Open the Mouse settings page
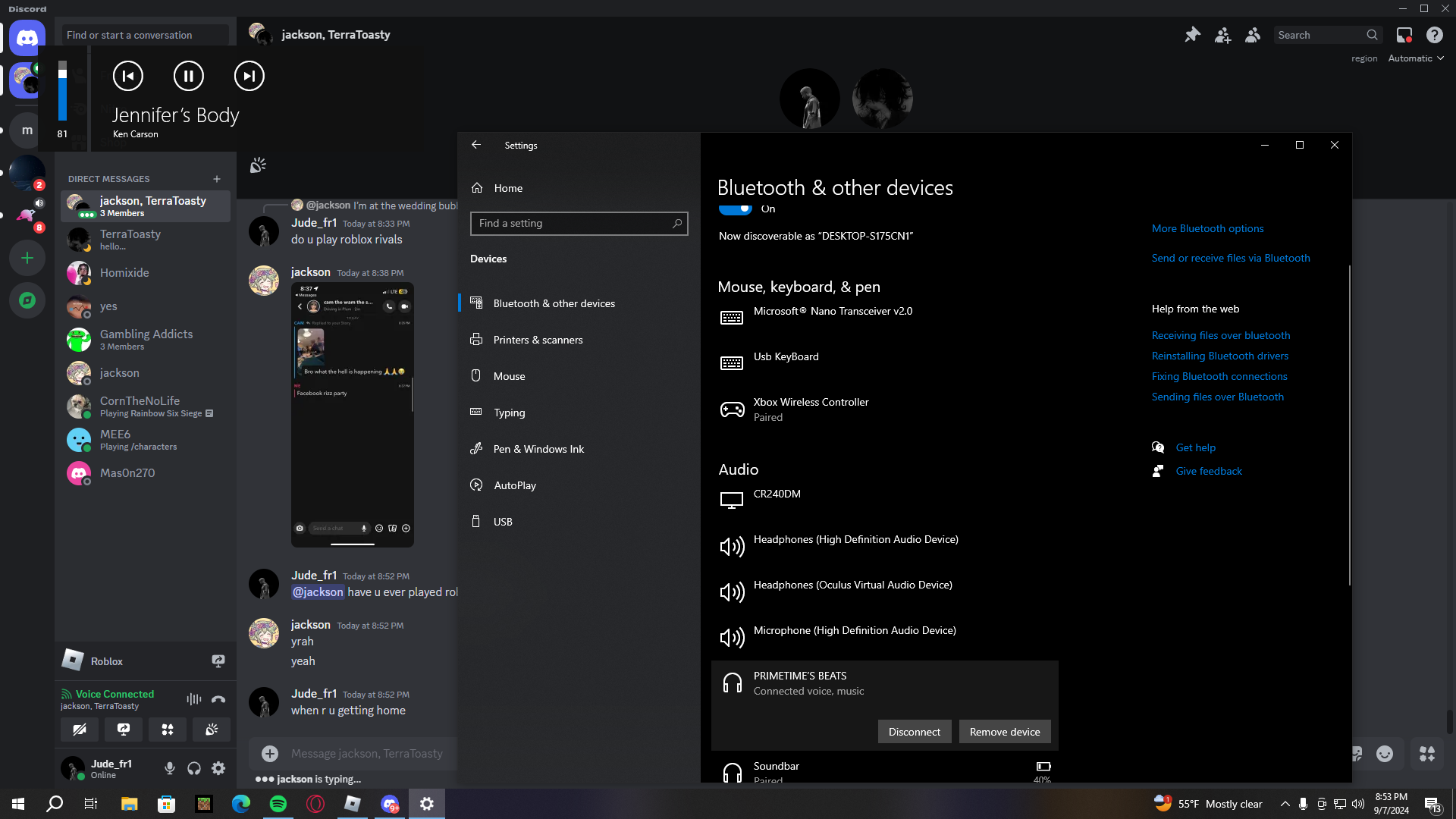This screenshot has height=819, width=1456. click(509, 376)
